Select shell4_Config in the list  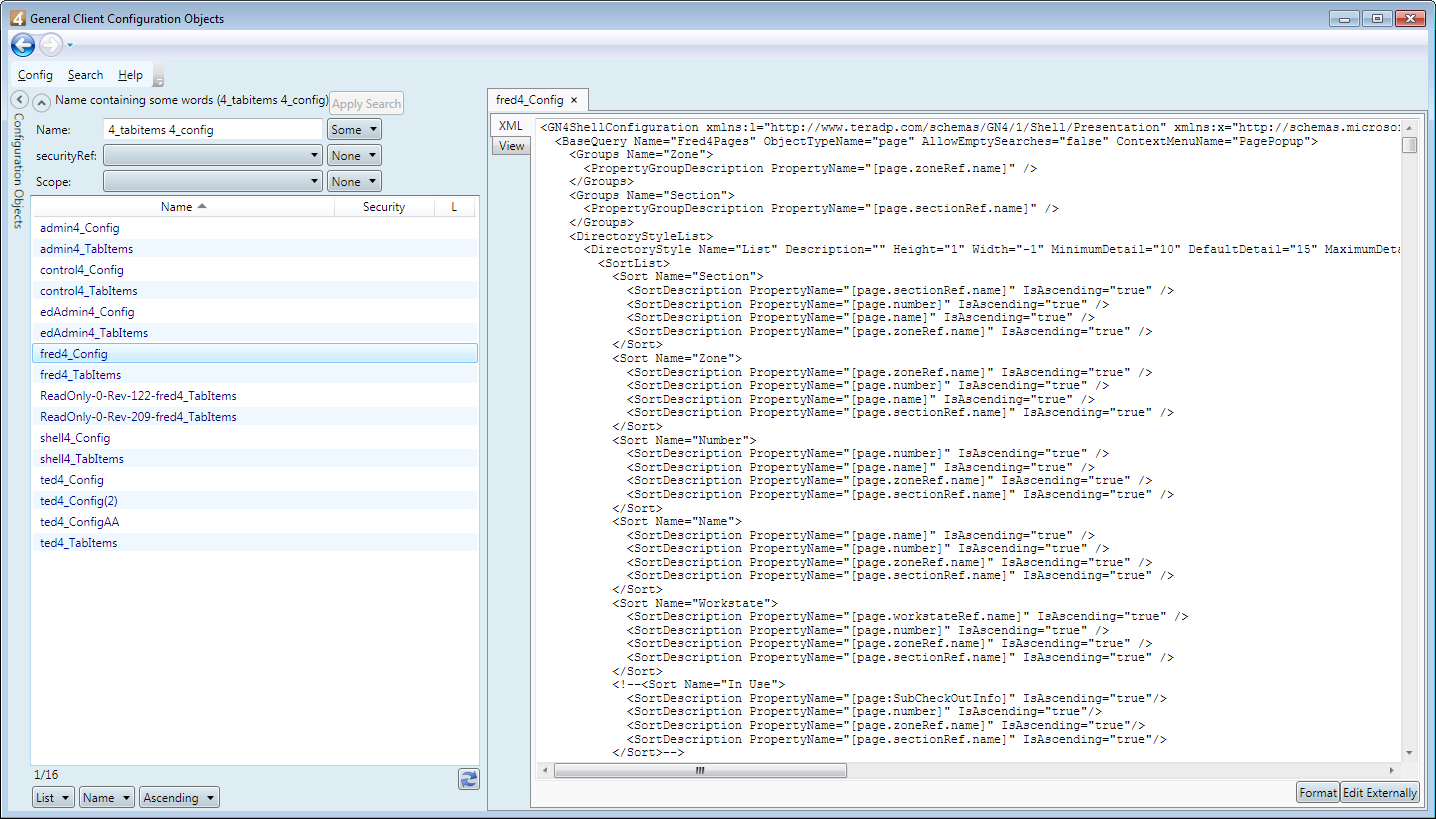(255, 438)
